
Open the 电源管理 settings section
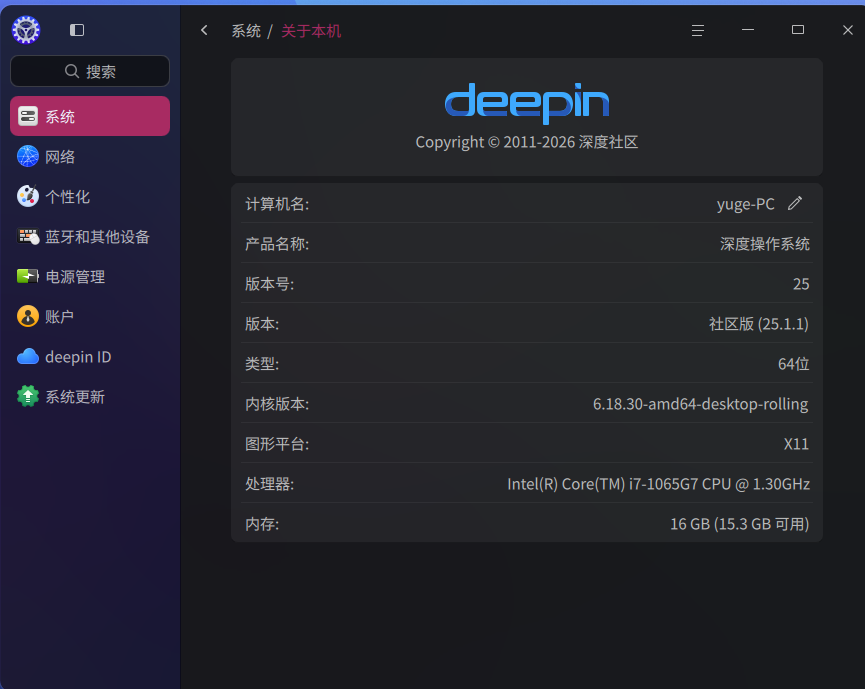[x=90, y=276]
